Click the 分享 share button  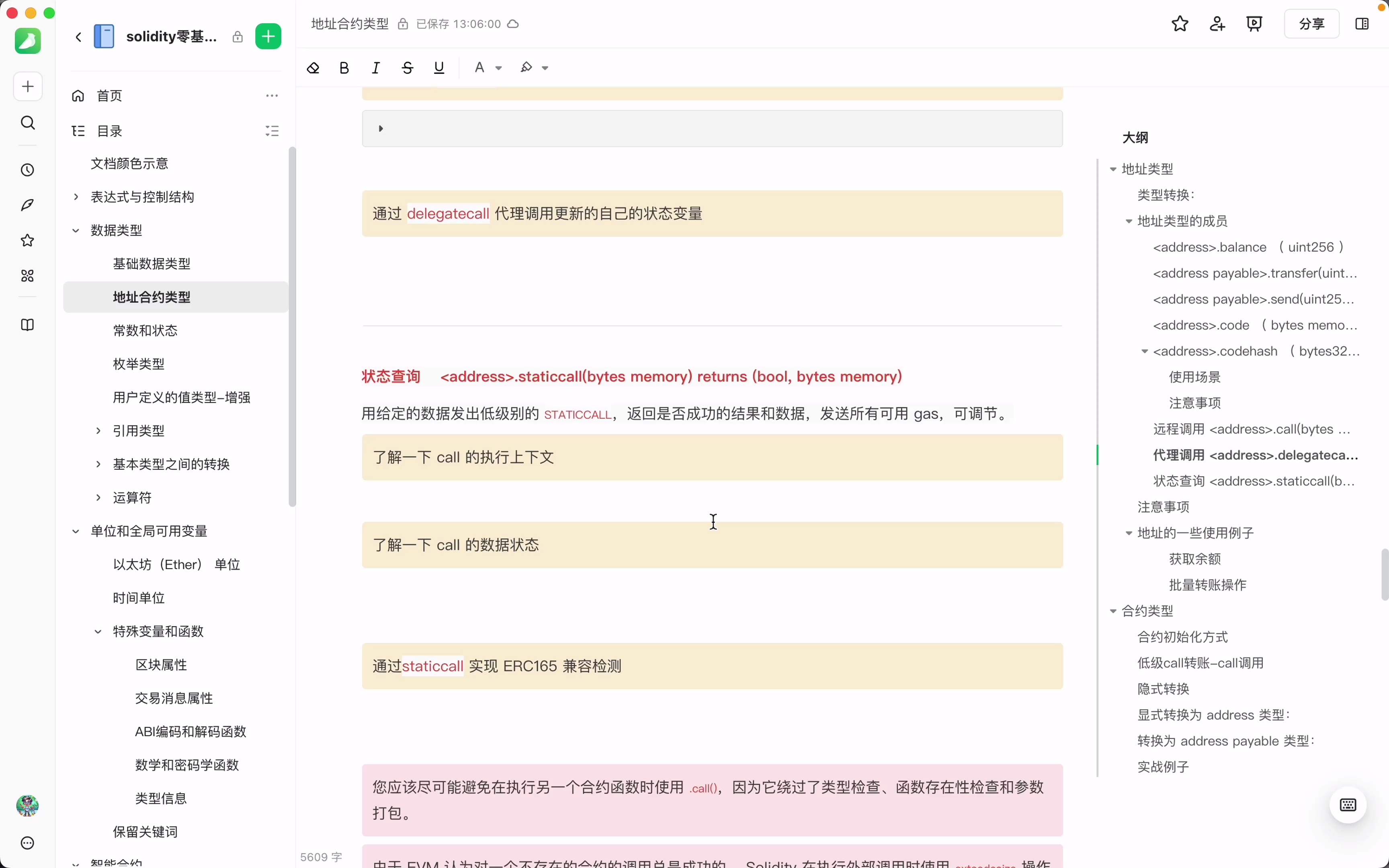1311,24
